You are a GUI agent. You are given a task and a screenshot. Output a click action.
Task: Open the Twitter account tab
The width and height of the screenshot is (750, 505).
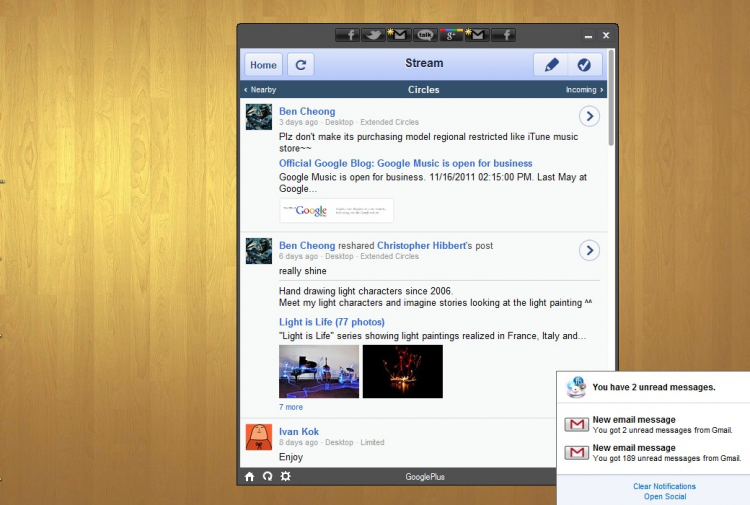tap(373, 35)
